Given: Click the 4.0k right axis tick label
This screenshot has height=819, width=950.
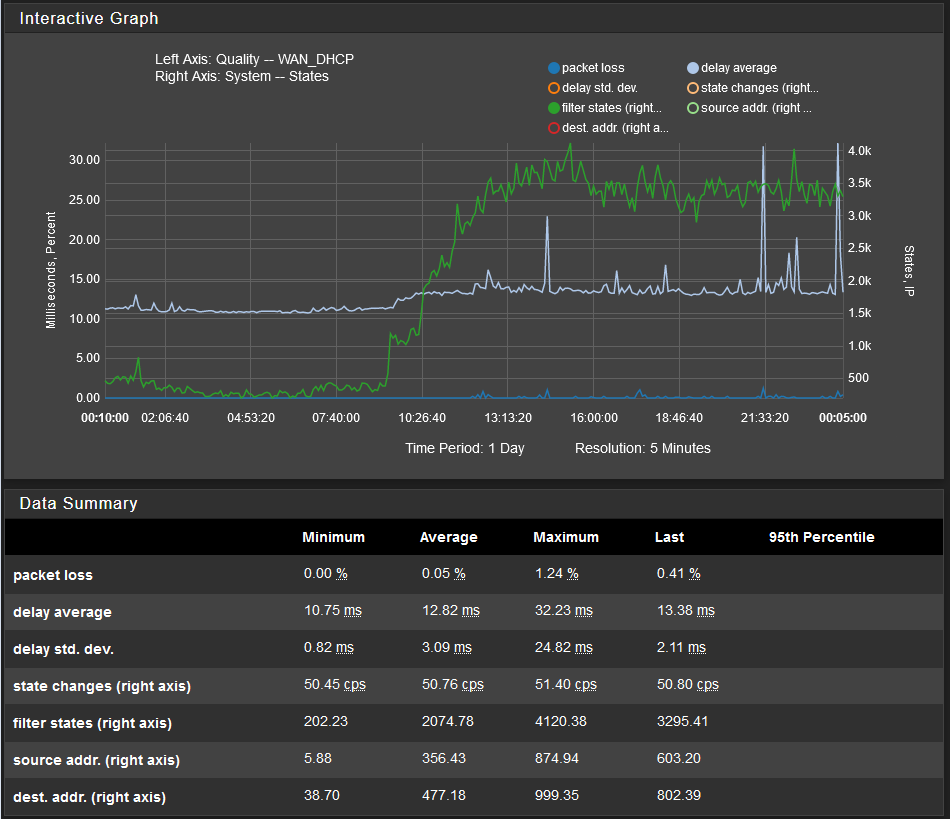Looking at the screenshot, I should [x=860, y=151].
